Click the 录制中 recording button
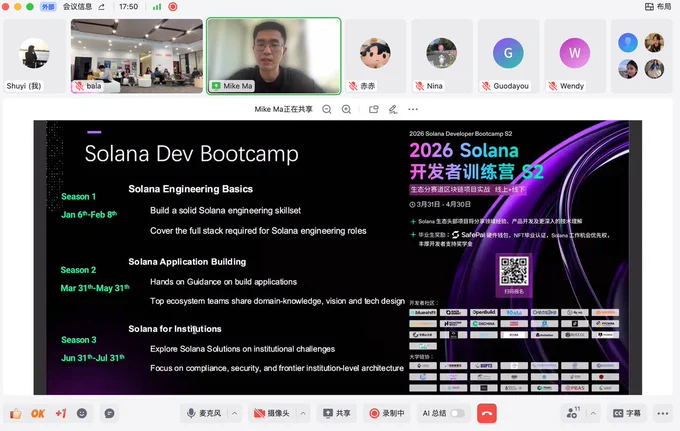This screenshot has height=431, width=680. (387, 414)
